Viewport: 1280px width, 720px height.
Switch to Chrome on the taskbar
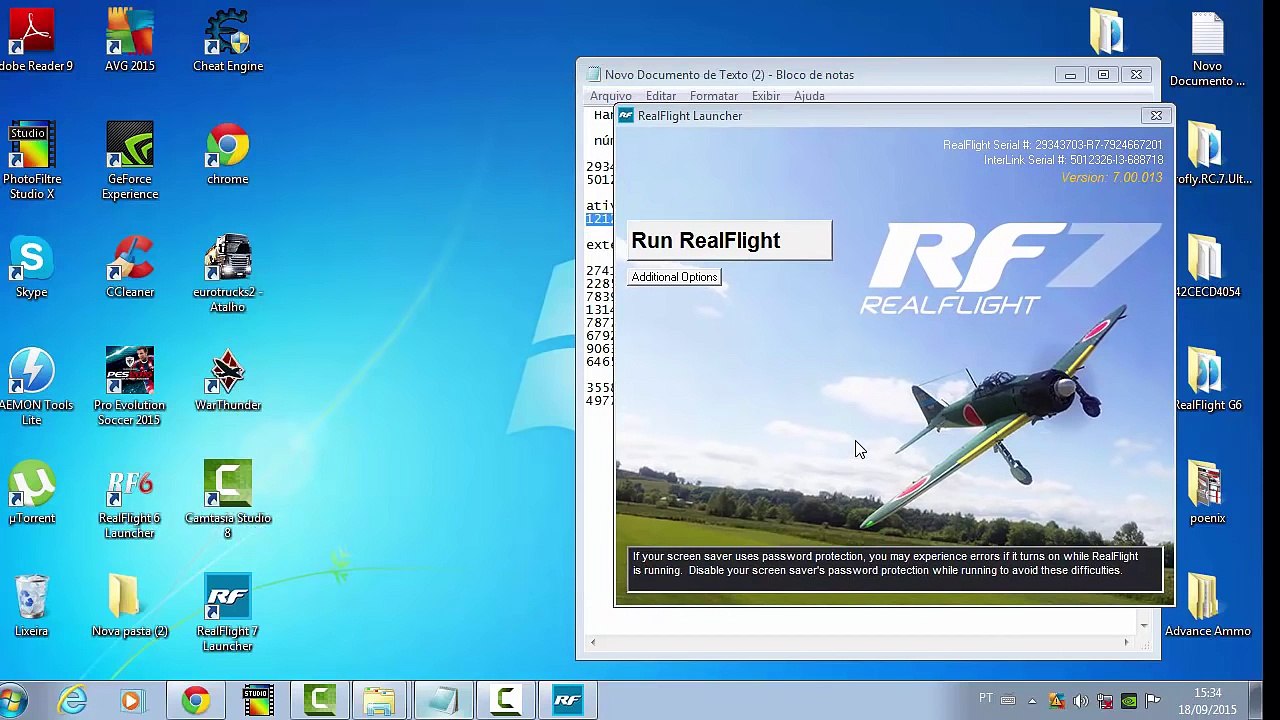tap(196, 701)
